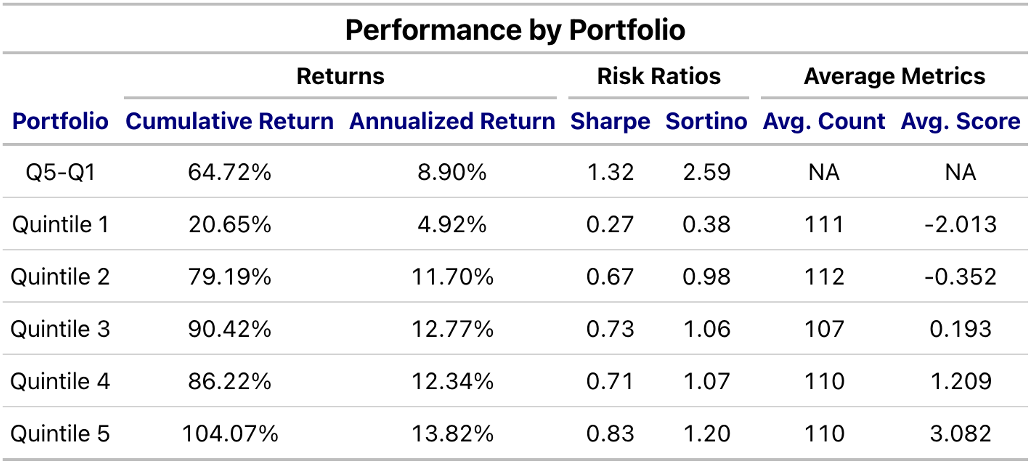Select the Returns column group header
The image size is (1032, 466).
(340, 76)
